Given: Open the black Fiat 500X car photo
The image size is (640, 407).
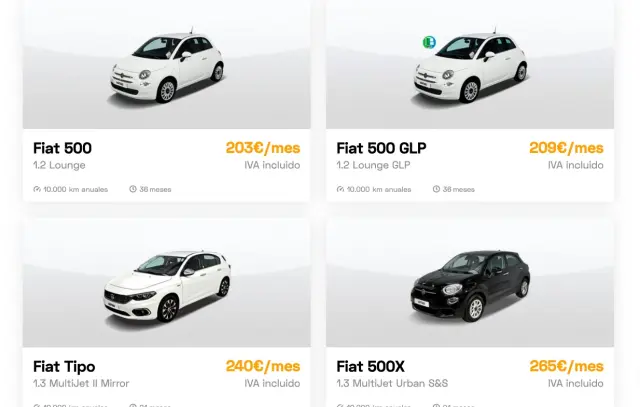Looking at the screenshot, I should pyautogui.click(x=470, y=283).
